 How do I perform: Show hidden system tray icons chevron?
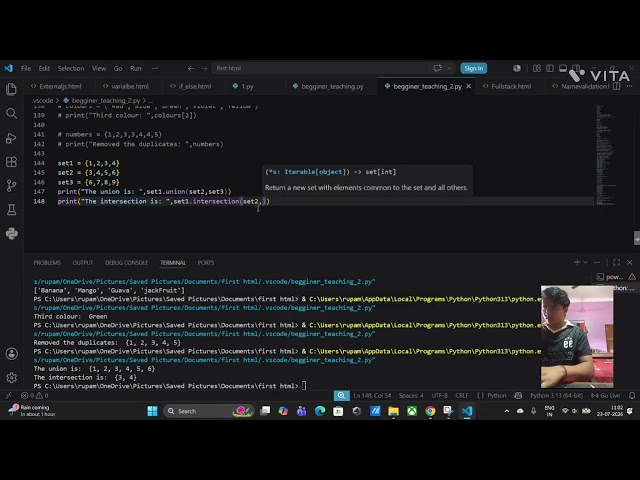507,411
